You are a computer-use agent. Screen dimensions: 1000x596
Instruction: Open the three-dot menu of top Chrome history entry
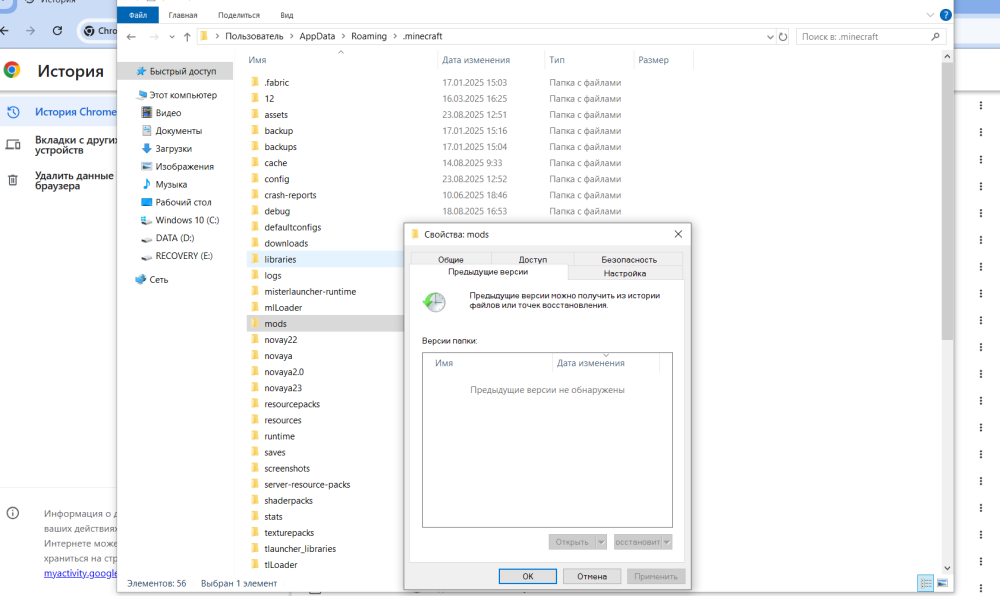coord(981,105)
